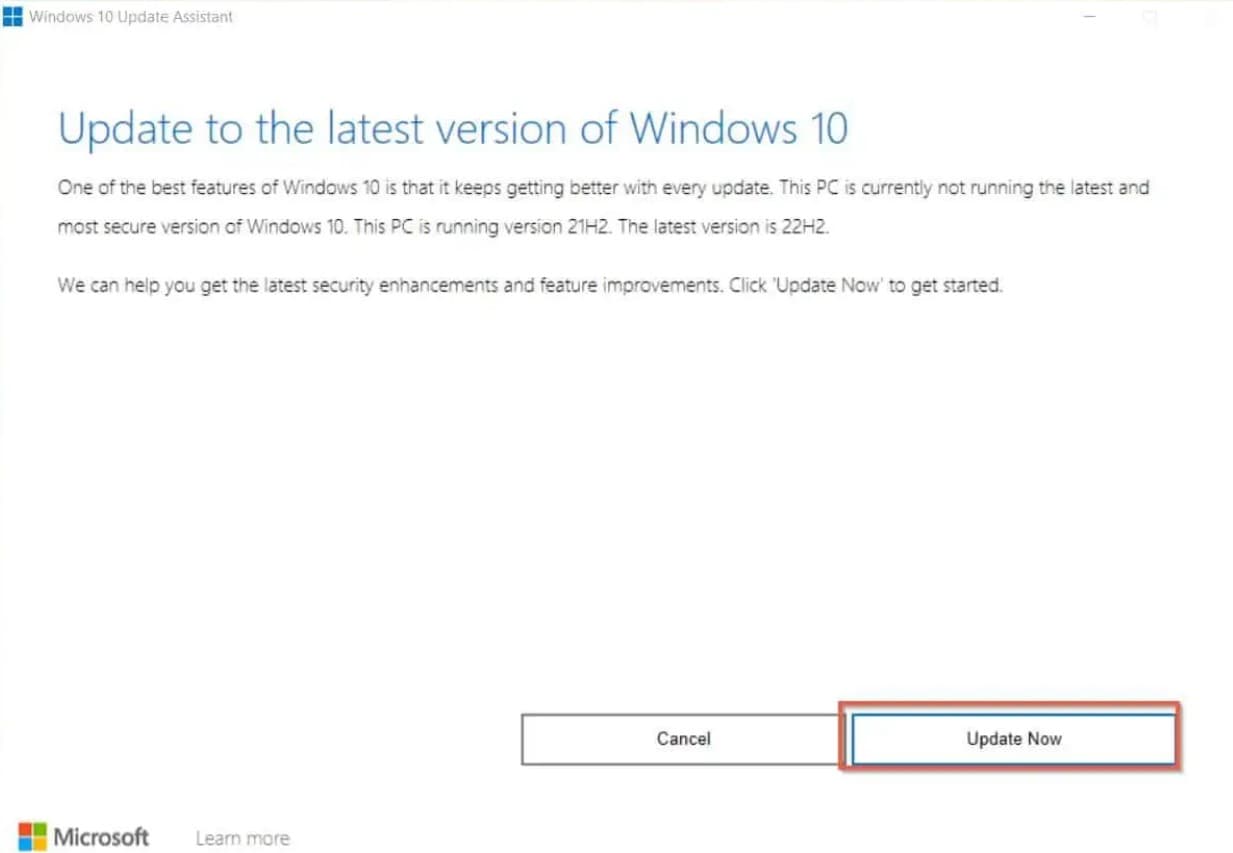This screenshot has width=1233, height=853.
Task: Click the greyed-out maximize window button
Action: point(1150,17)
